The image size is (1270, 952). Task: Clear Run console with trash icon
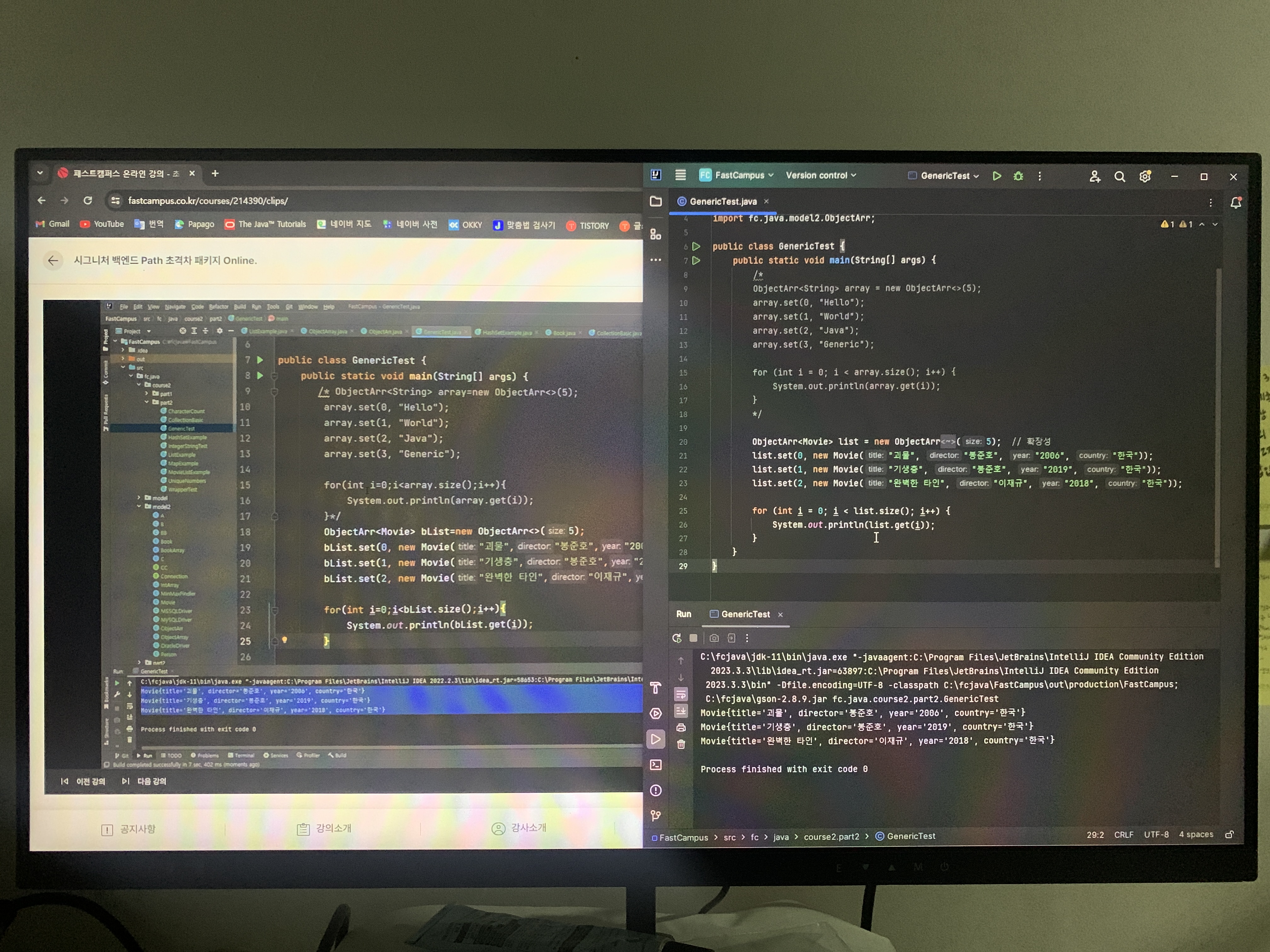click(x=681, y=745)
